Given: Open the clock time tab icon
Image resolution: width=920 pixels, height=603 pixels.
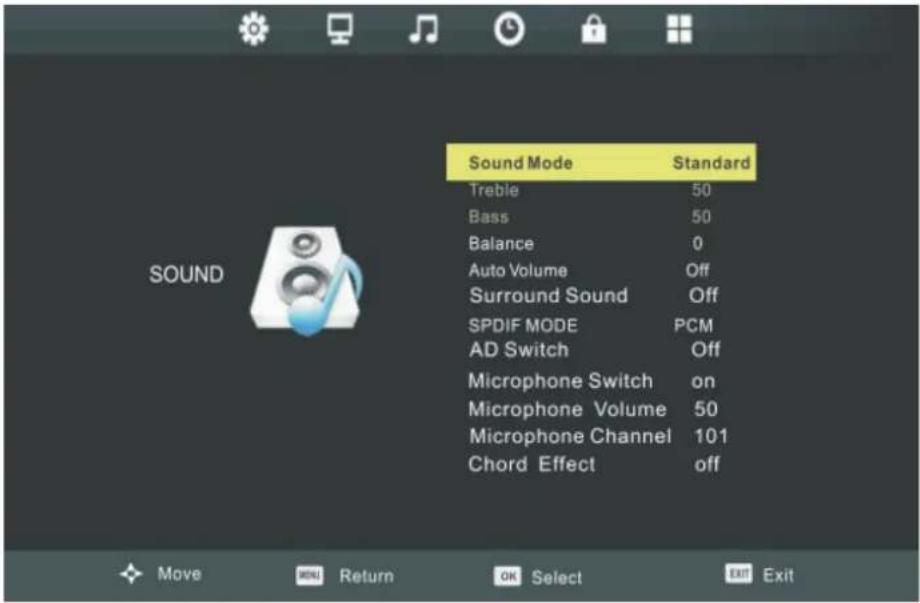Looking at the screenshot, I should 509,29.
